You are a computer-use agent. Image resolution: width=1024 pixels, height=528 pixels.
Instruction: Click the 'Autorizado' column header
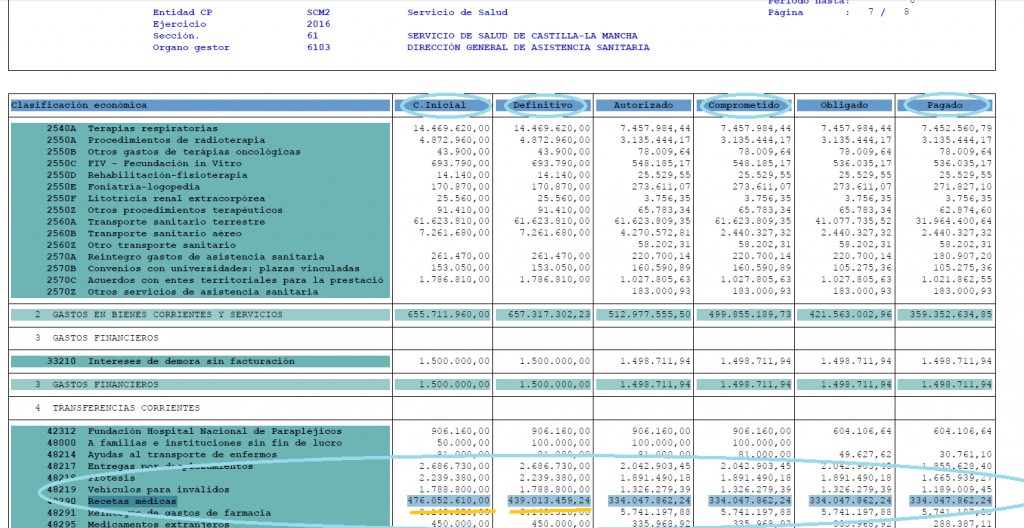pyautogui.click(x=643, y=105)
